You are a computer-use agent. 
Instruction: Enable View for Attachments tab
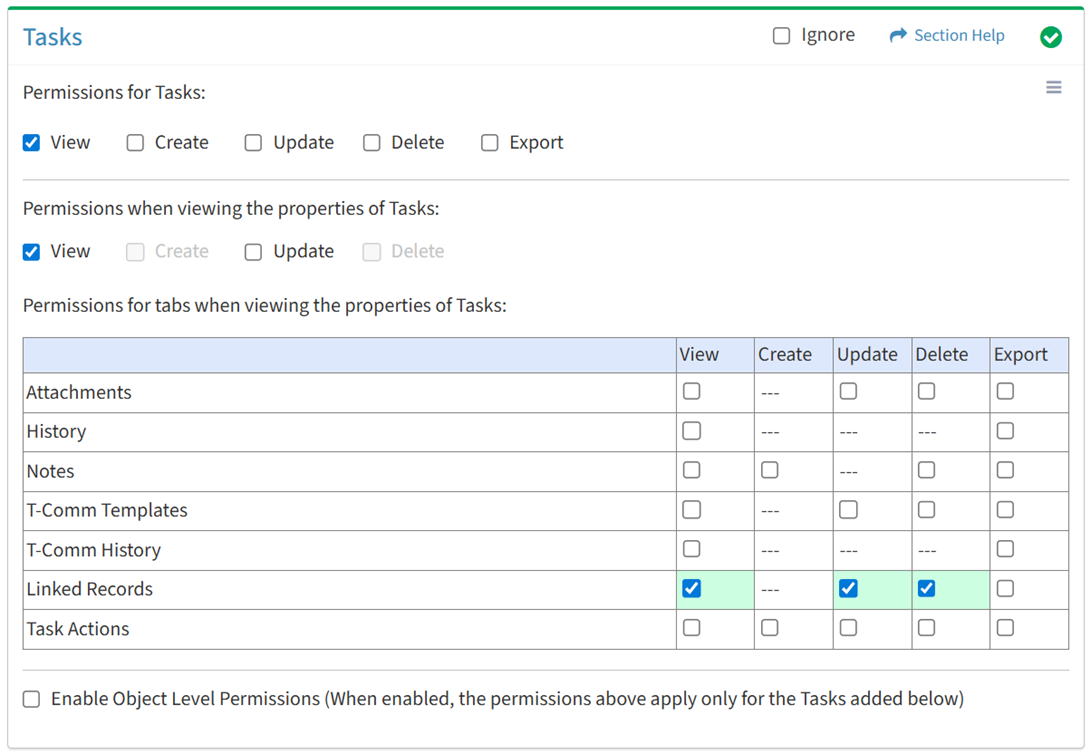[x=691, y=392]
